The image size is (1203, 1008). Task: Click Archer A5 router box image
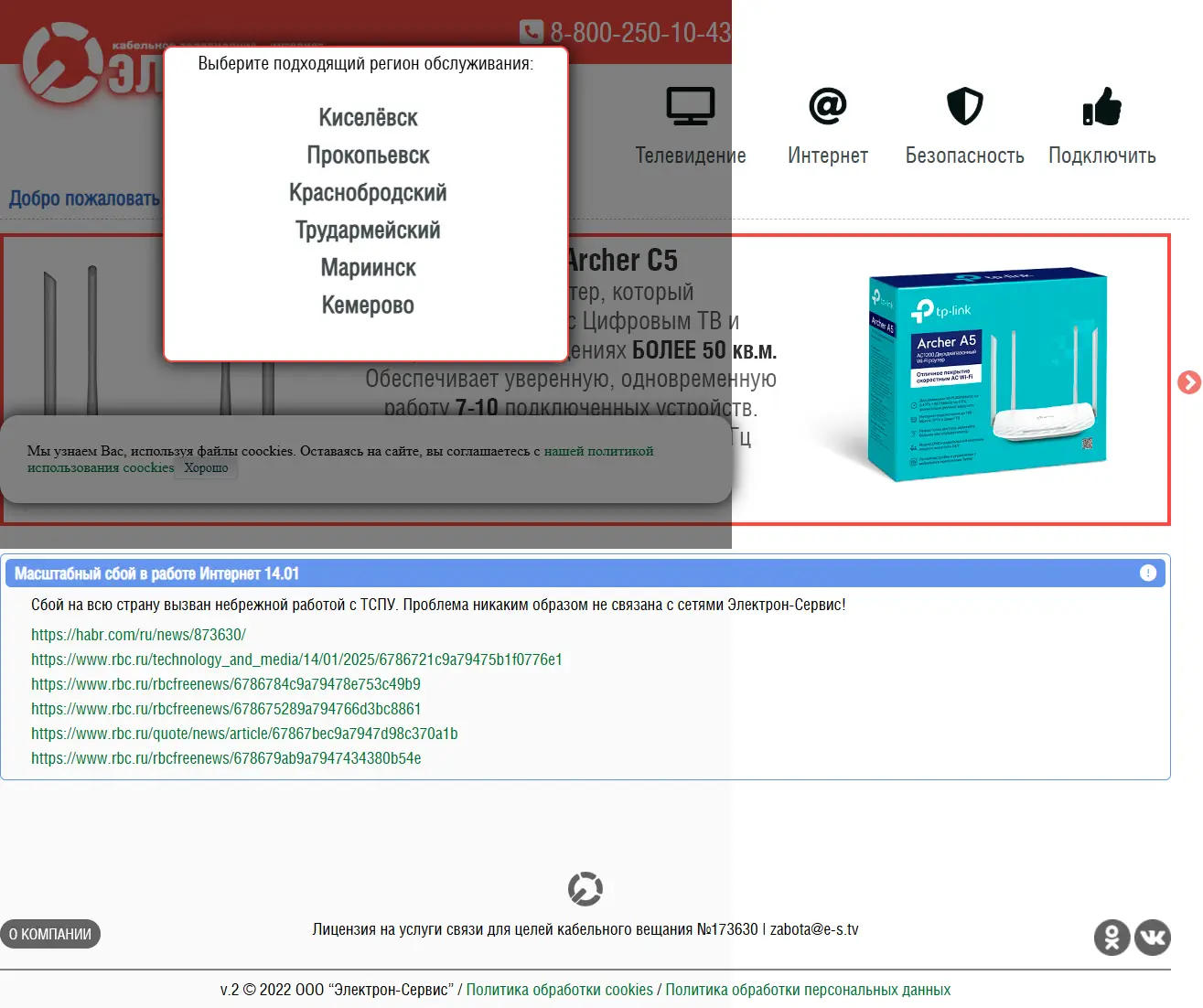[x=988, y=375]
